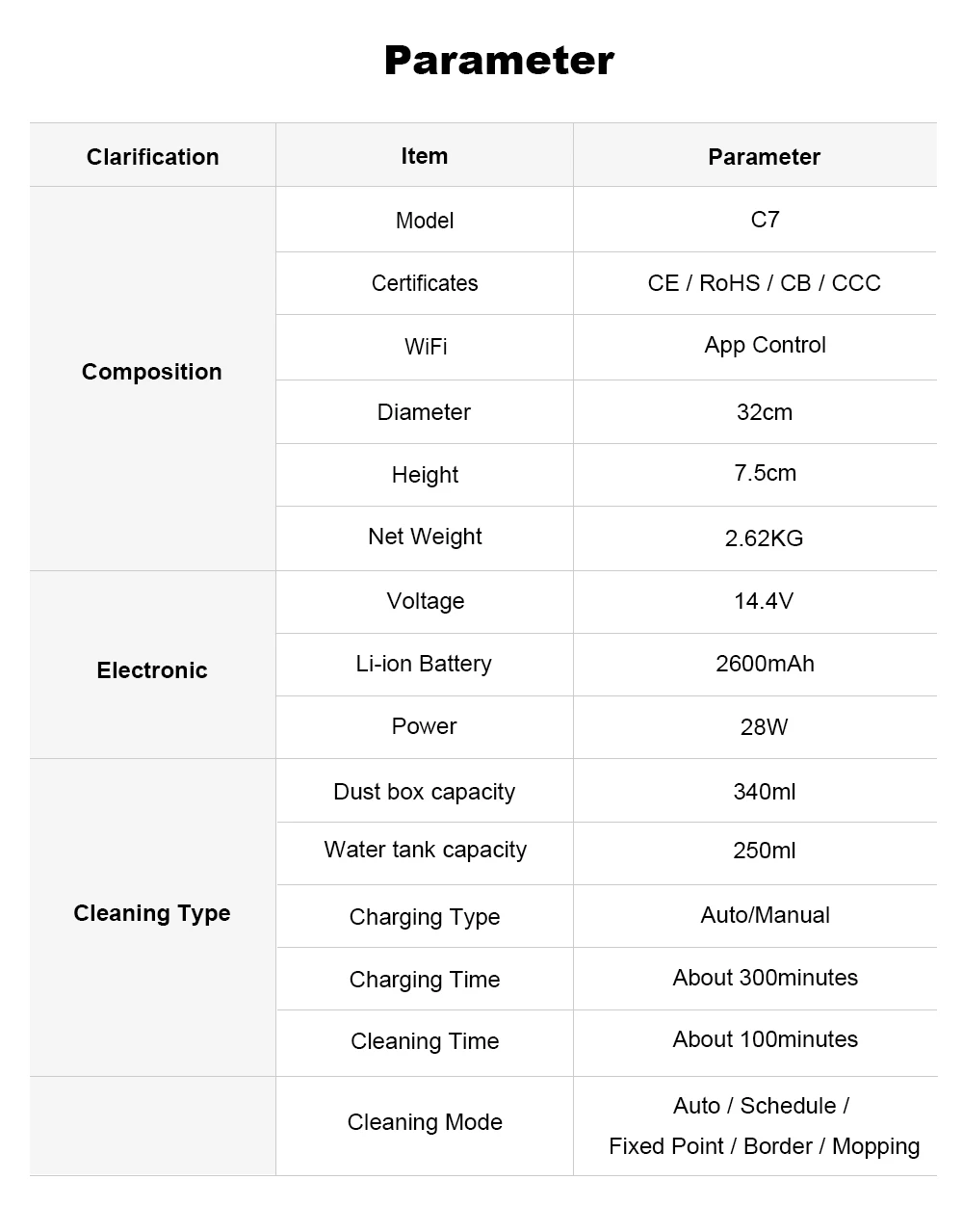Select the Item column header
Screen dimensions: 963x1232
(x=425, y=155)
